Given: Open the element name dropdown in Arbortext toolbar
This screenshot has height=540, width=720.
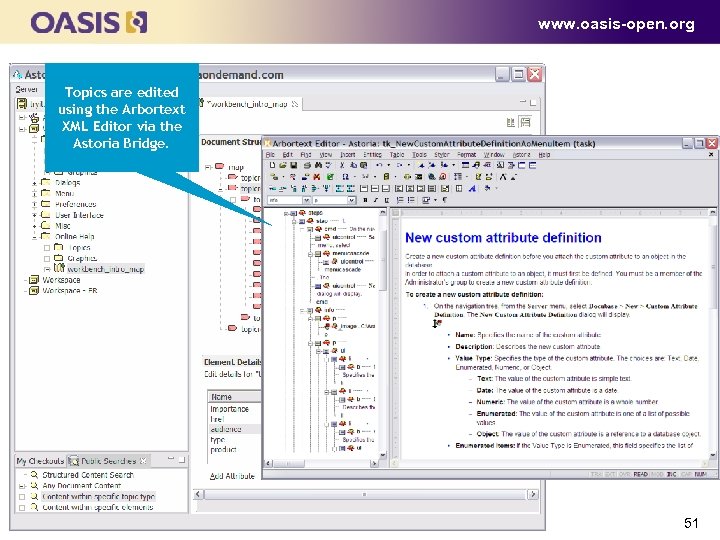Looking at the screenshot, I should 306,200.
